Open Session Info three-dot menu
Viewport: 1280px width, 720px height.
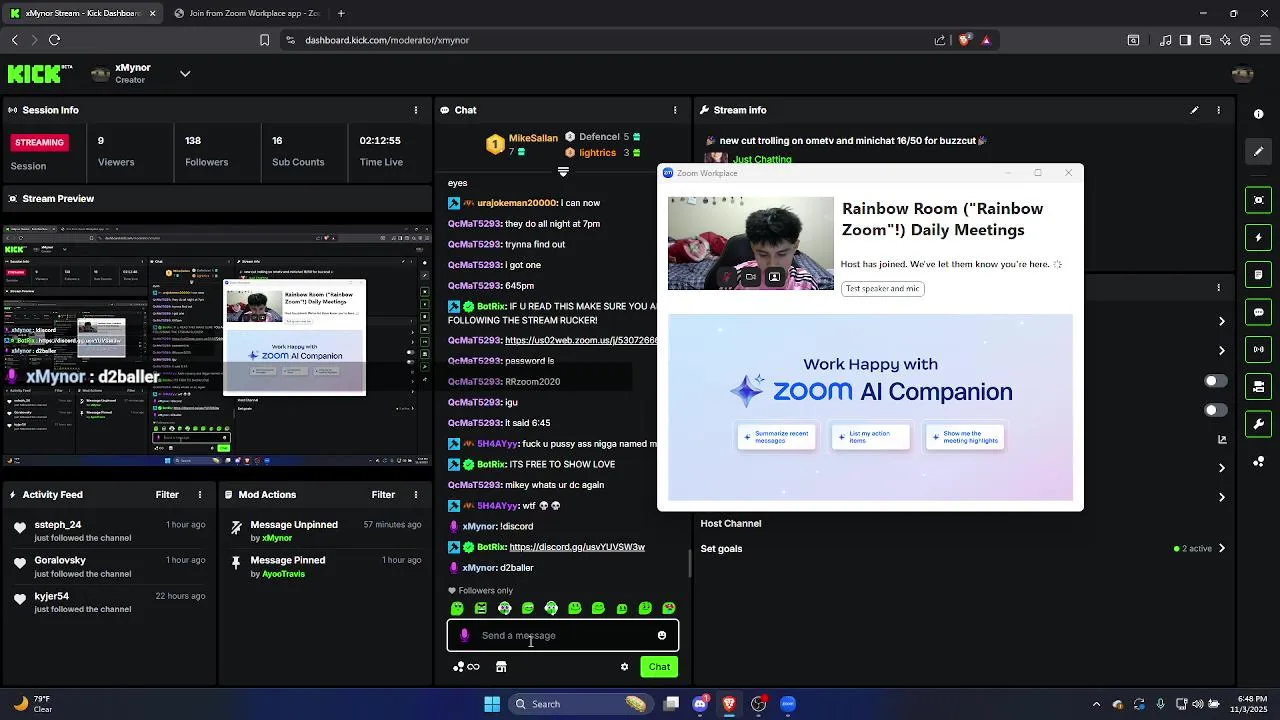[x=416, y=110]
